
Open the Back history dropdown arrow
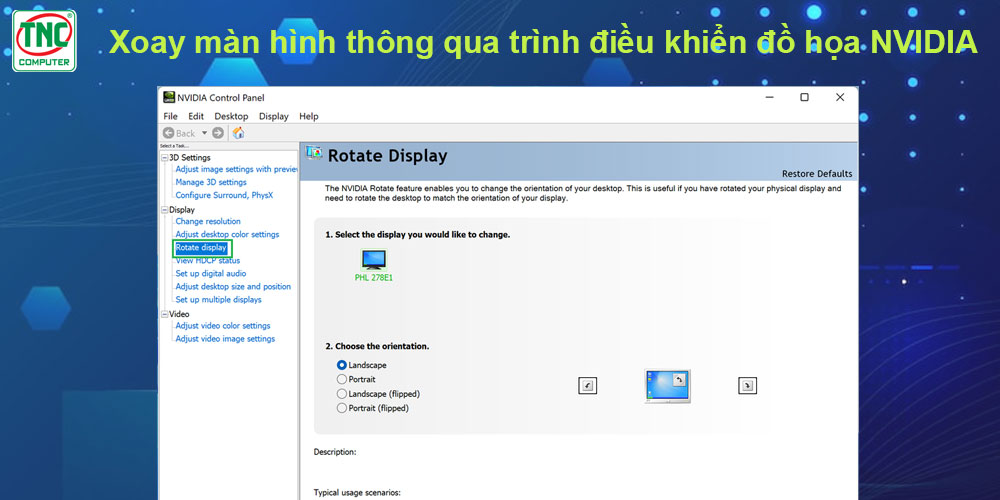[x=204, y=133]
